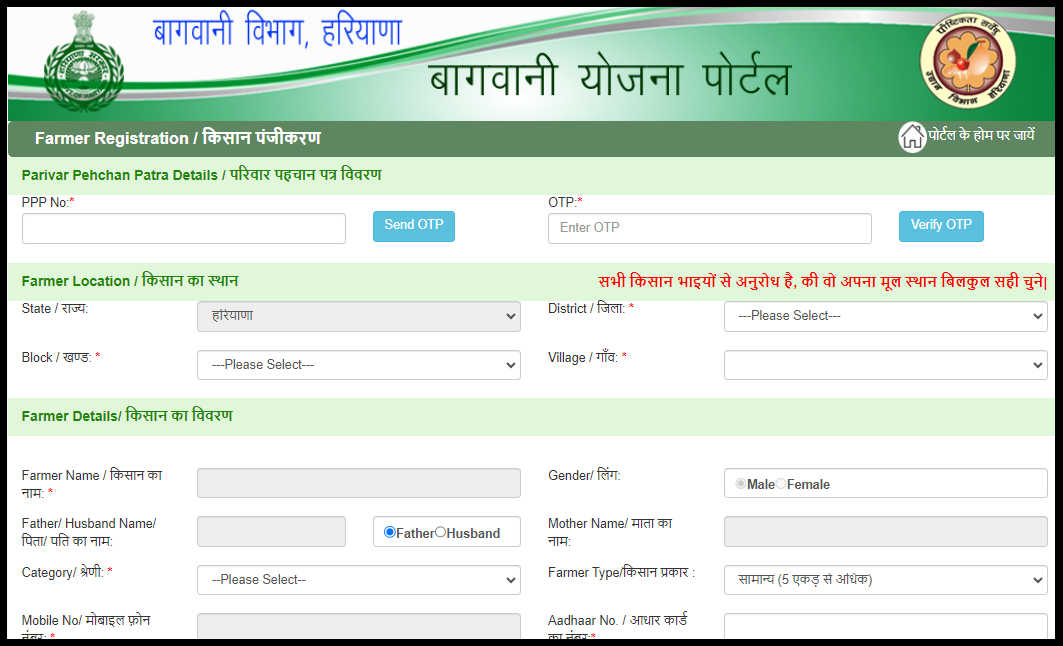Click the 'OTP:' label
Screen dimensions: 1063x646
pos(565,202)
